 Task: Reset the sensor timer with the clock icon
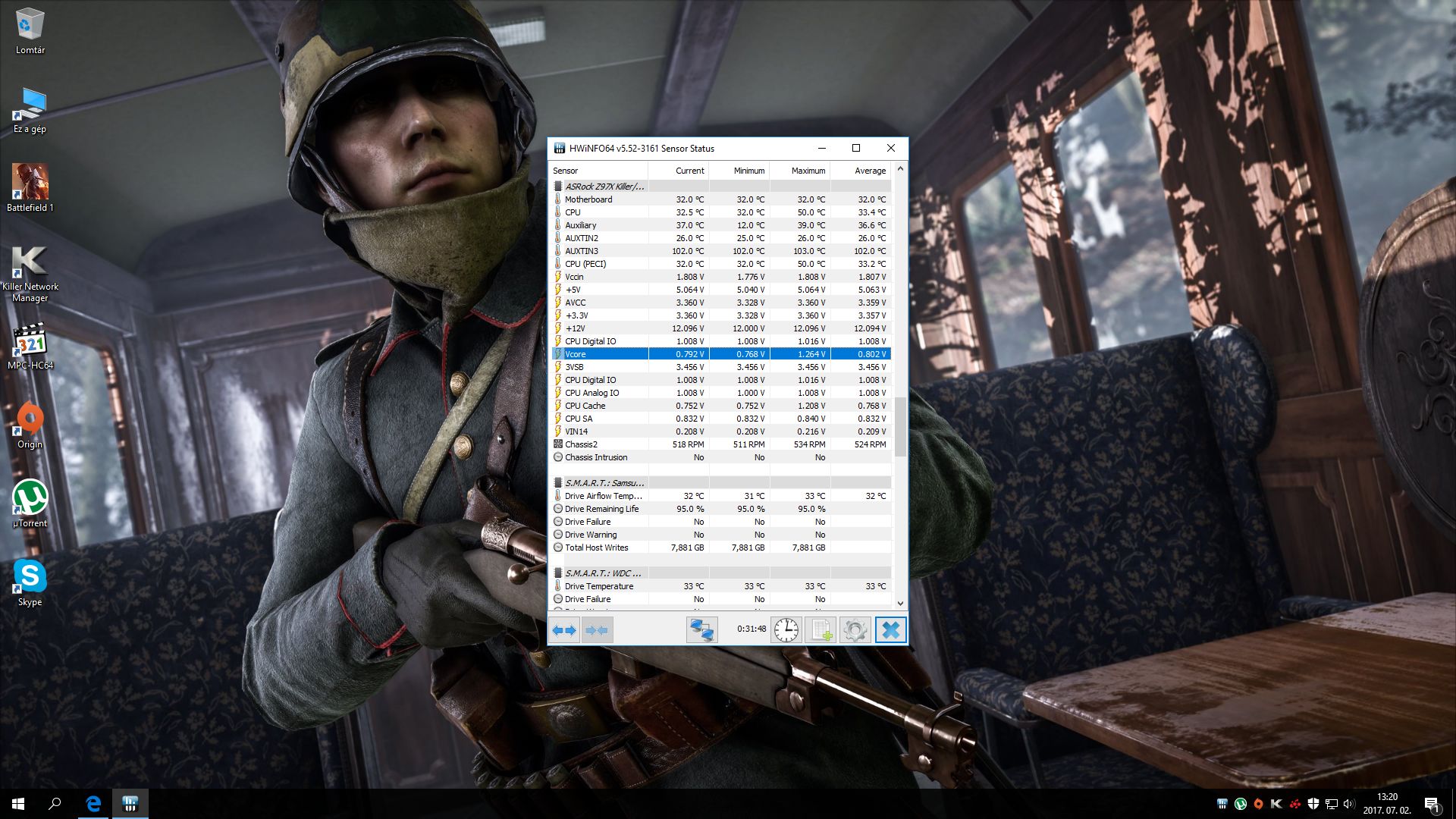[x=786, y=630]
